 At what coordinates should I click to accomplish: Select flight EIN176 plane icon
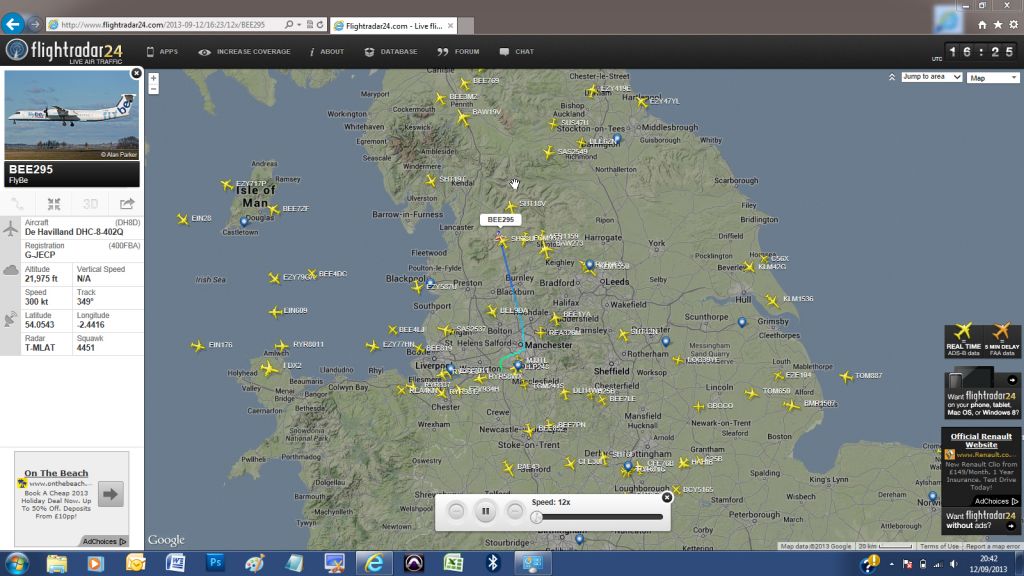click(x=198, y=345)
